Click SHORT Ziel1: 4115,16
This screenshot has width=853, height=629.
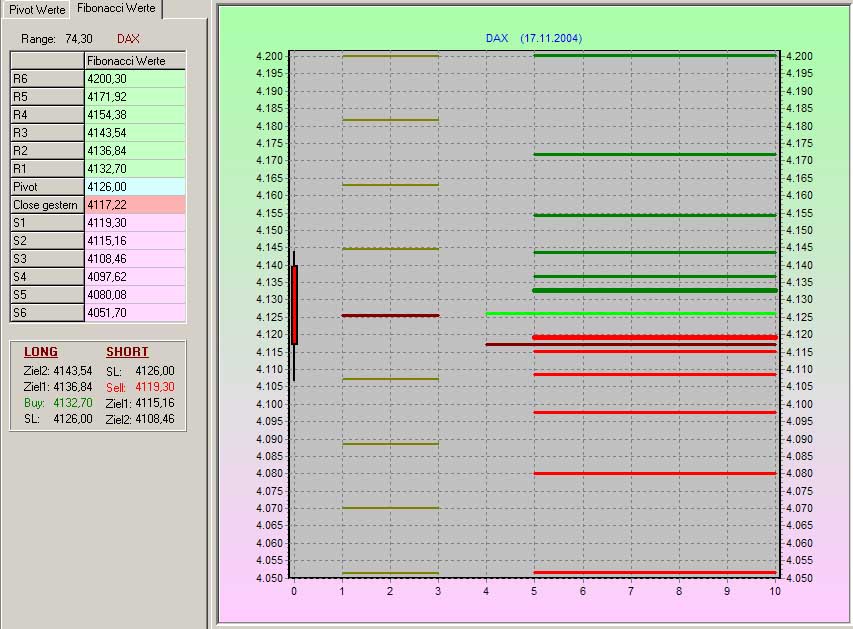click(x=140, y=403)
